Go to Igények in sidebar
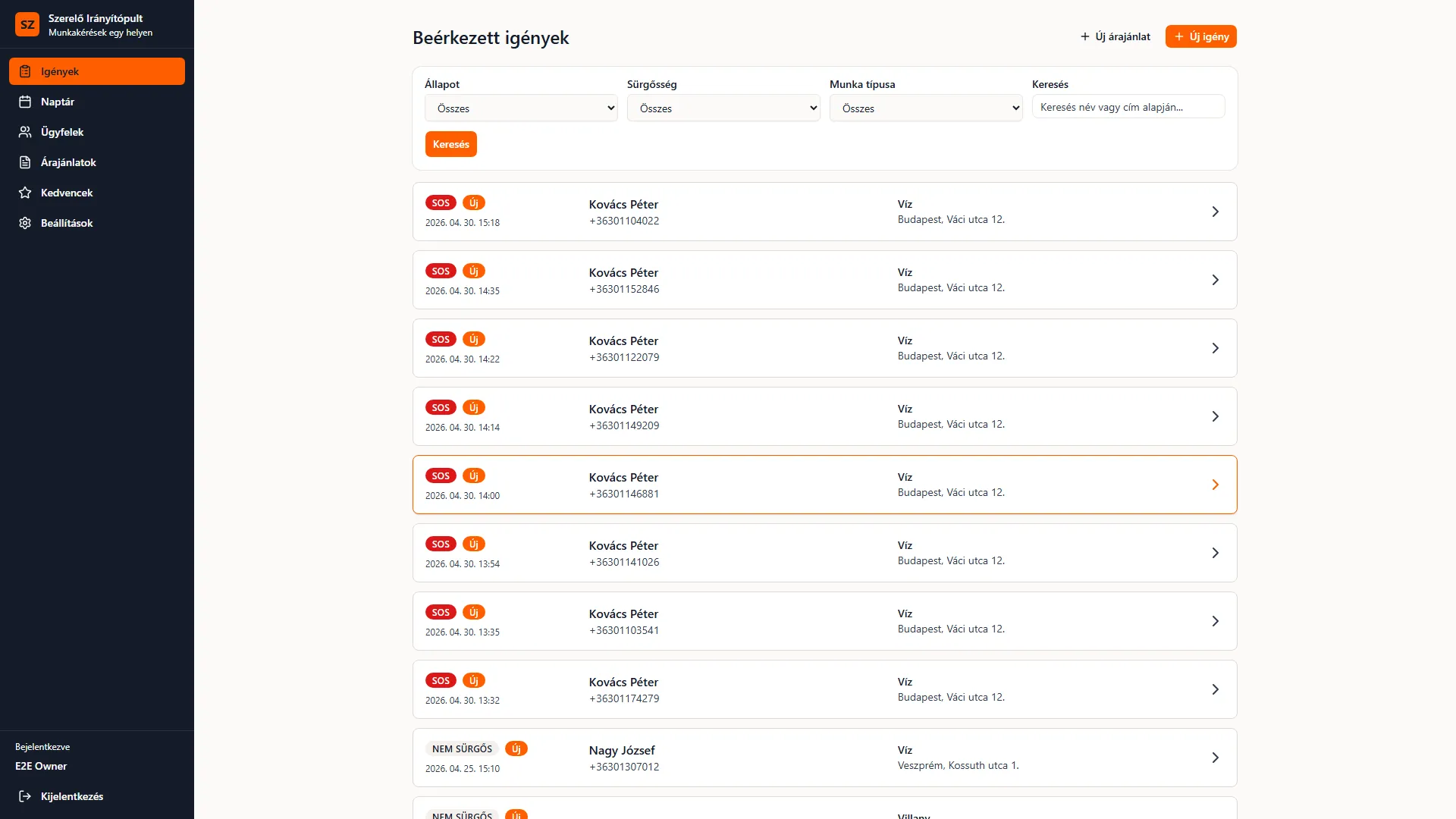Screen dimensions: 1456x819 pos(97,71)
